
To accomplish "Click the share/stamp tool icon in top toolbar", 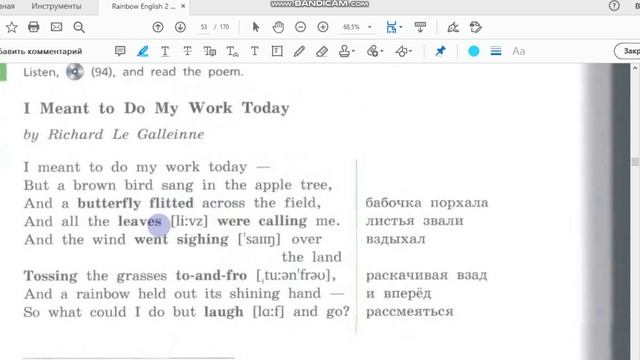I will pyautogui.click(x=476, y=27).
